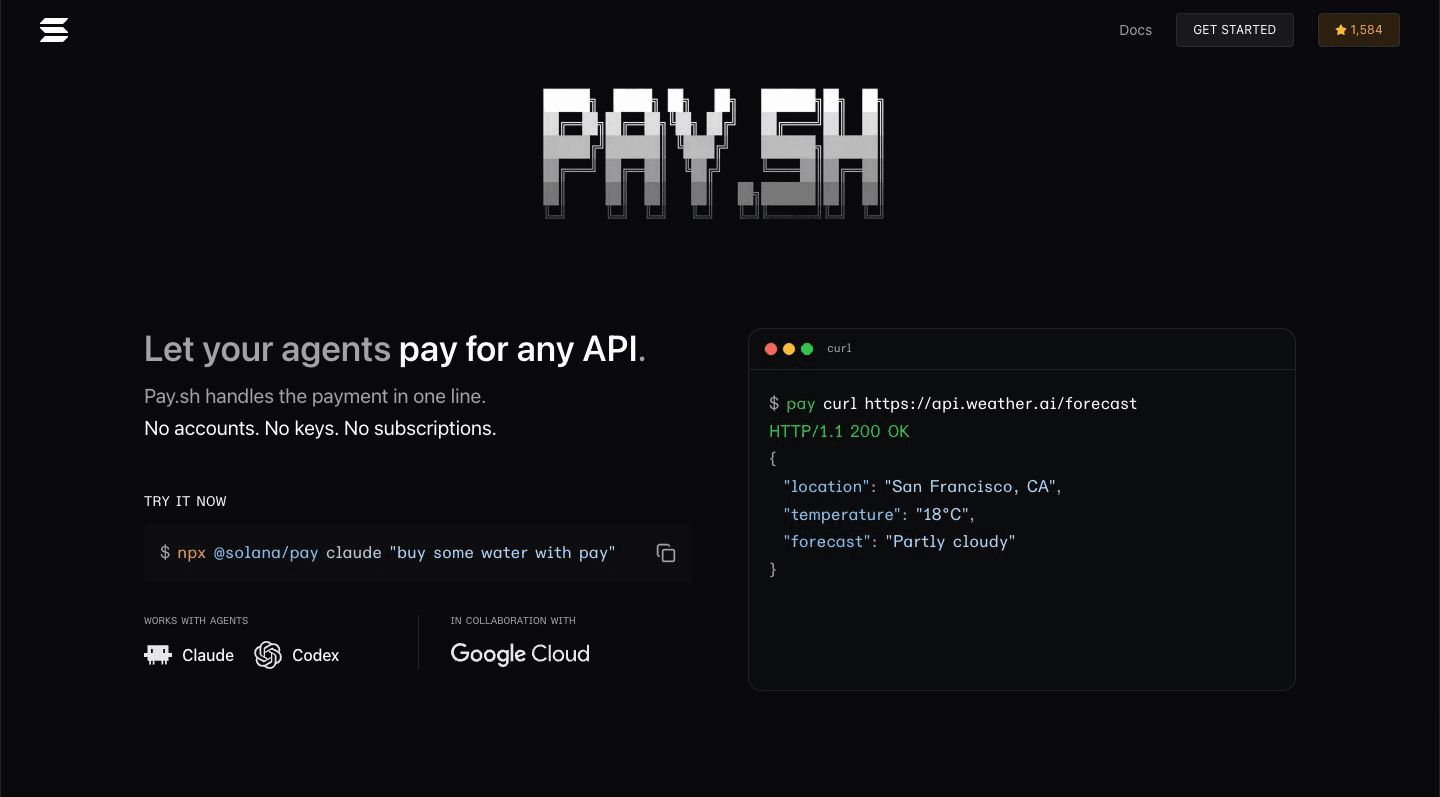Click the PAY.SH pixel-art title
This screenshot has width=1440, height=797.
click(x=713, y=153)
